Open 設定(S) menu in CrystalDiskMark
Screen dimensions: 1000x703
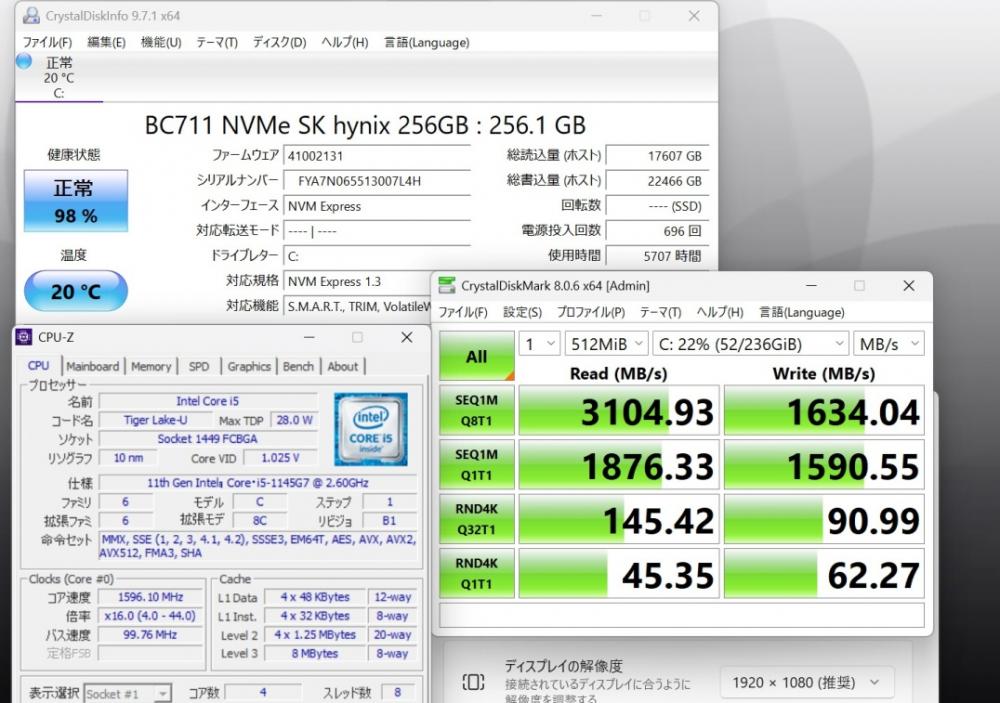(x=522, y=312)
